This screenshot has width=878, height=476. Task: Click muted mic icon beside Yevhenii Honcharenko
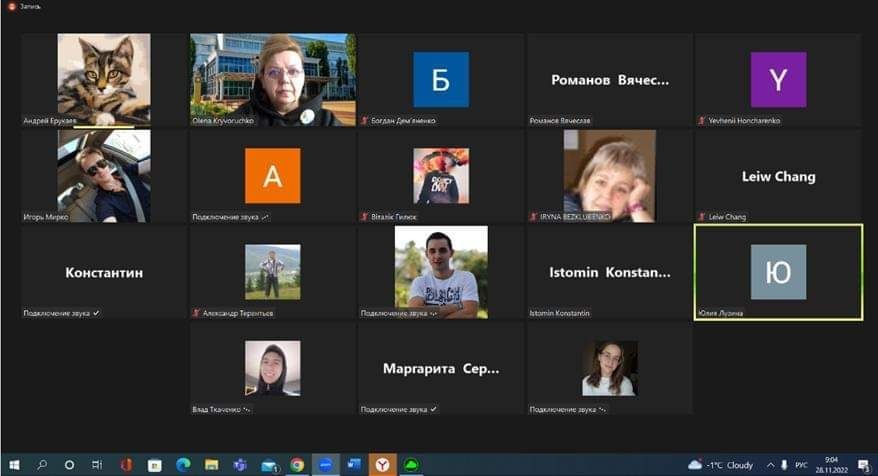701,120
